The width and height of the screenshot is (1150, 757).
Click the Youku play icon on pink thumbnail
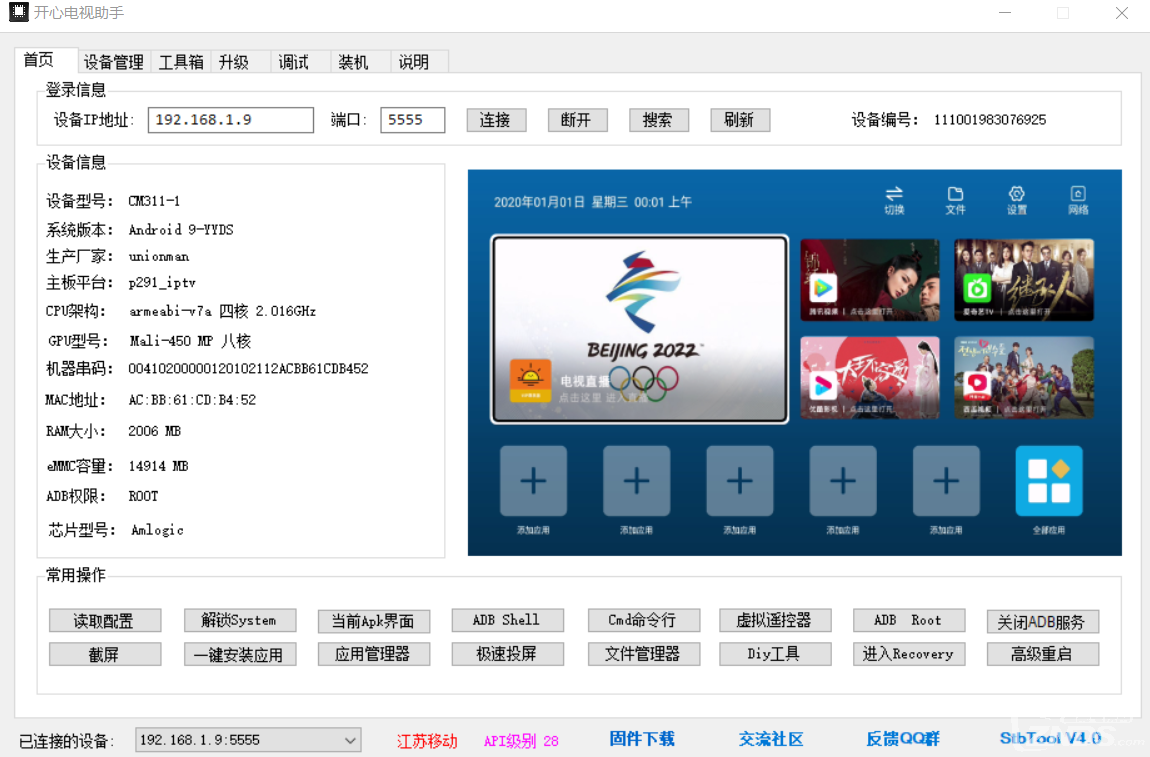coord(823,384)
